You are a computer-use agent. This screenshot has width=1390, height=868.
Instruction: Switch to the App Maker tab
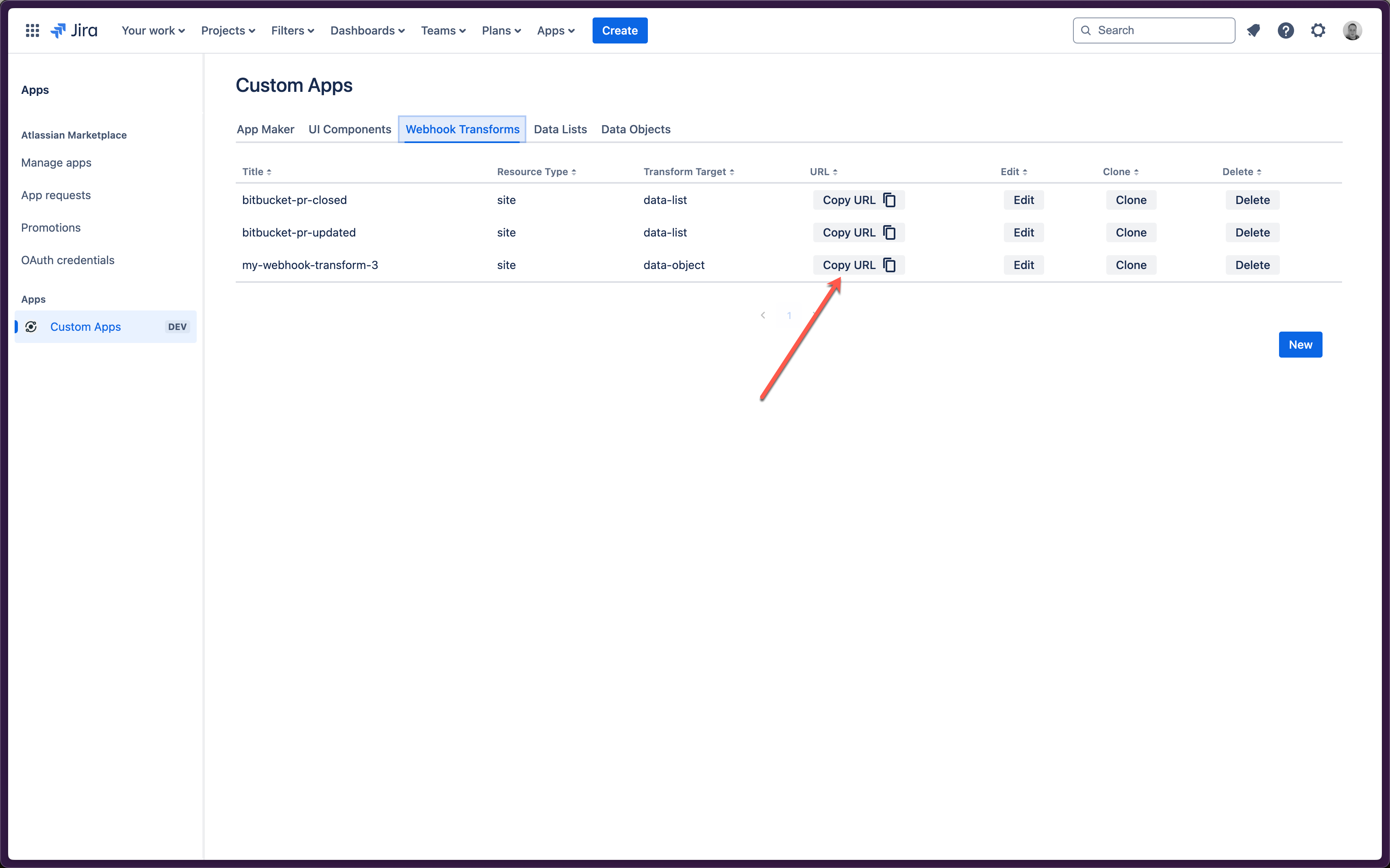coord(265,128)
